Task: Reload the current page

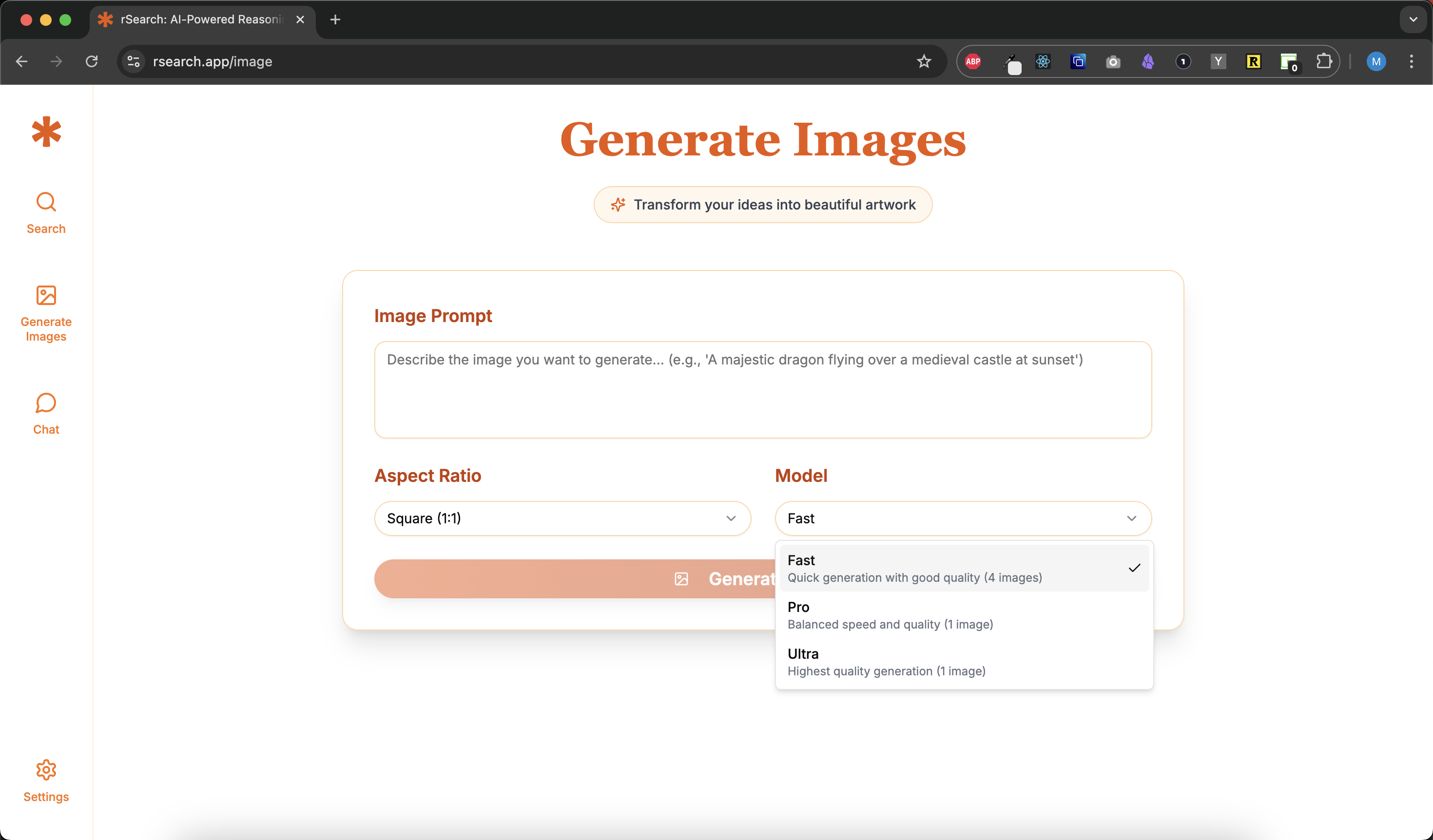Action: click(x=92, y=61)
